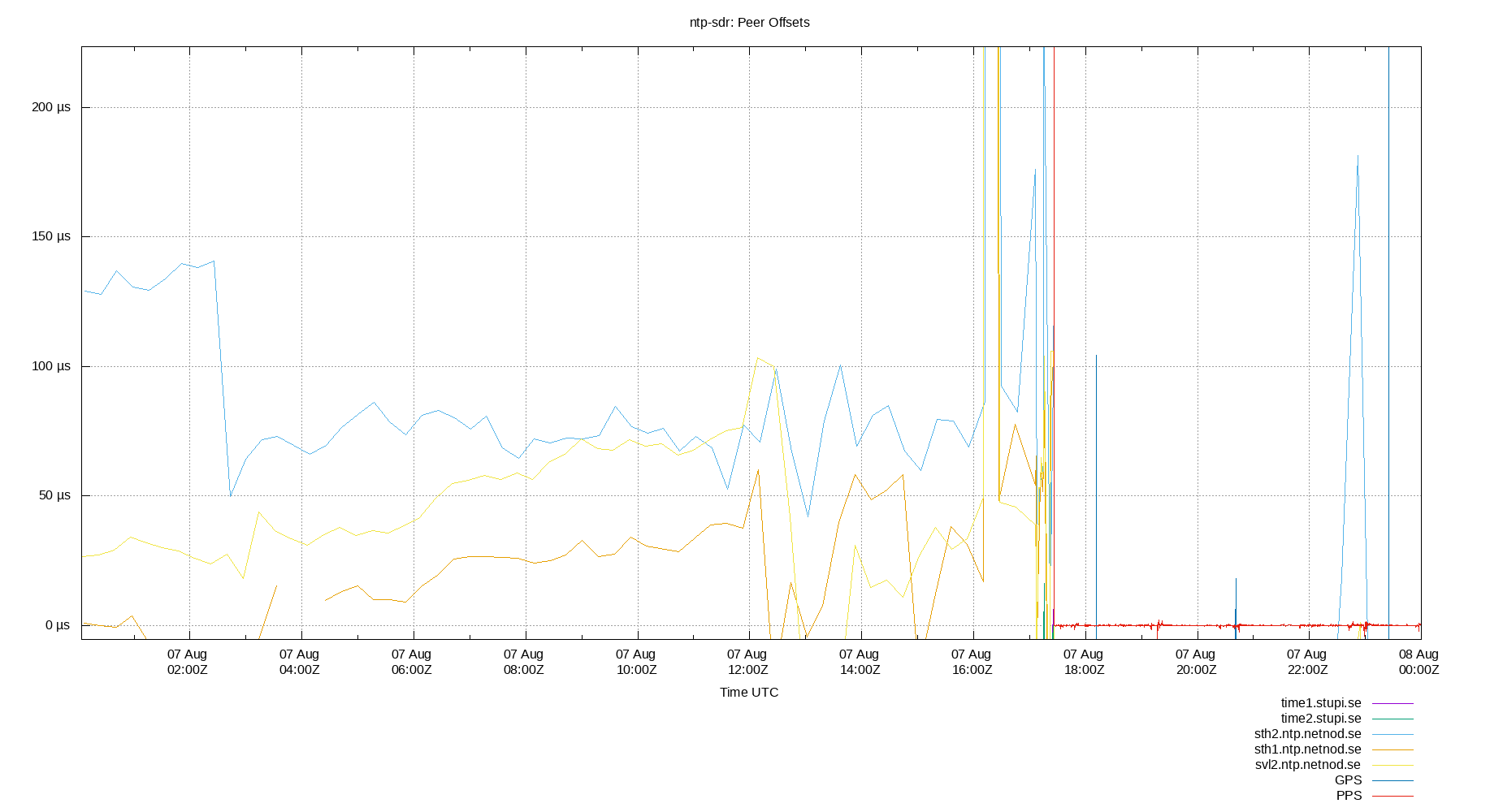
Task: Click the orange line sample for sth1.ntp.netnod.se
Action: (x=1393, y=749)
